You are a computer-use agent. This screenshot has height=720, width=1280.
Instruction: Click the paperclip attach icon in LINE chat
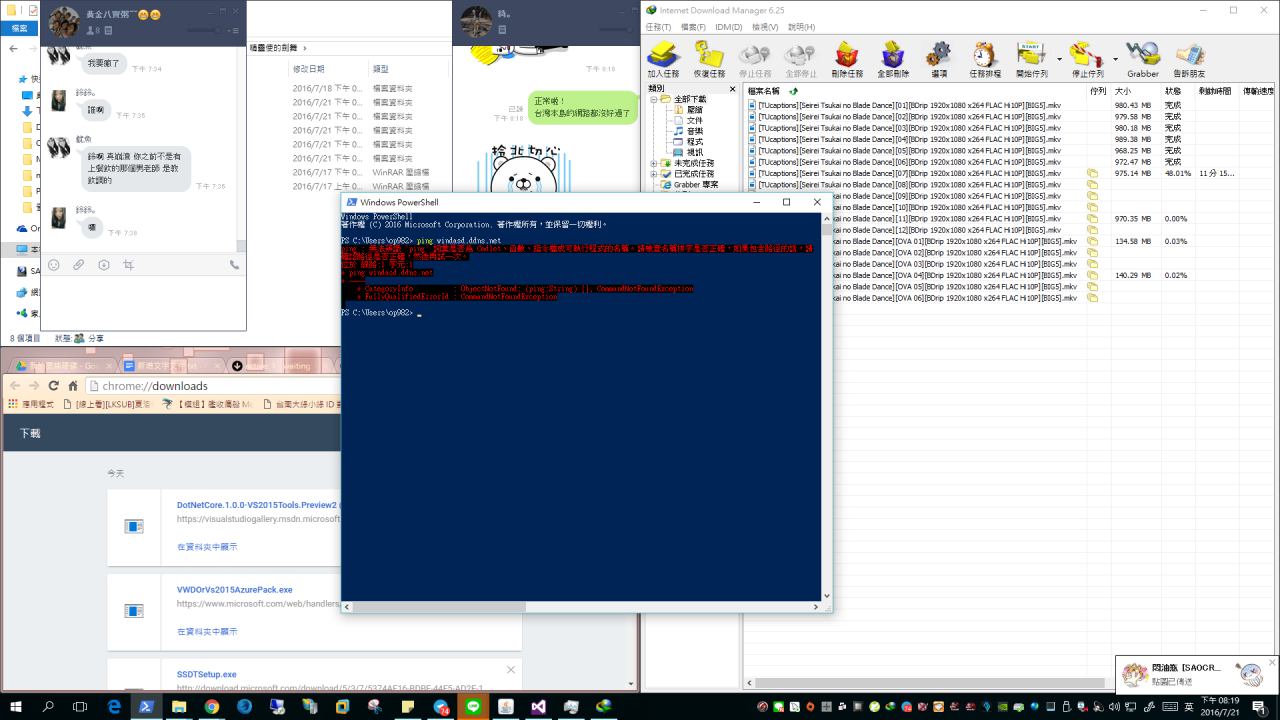pos(79,265)
